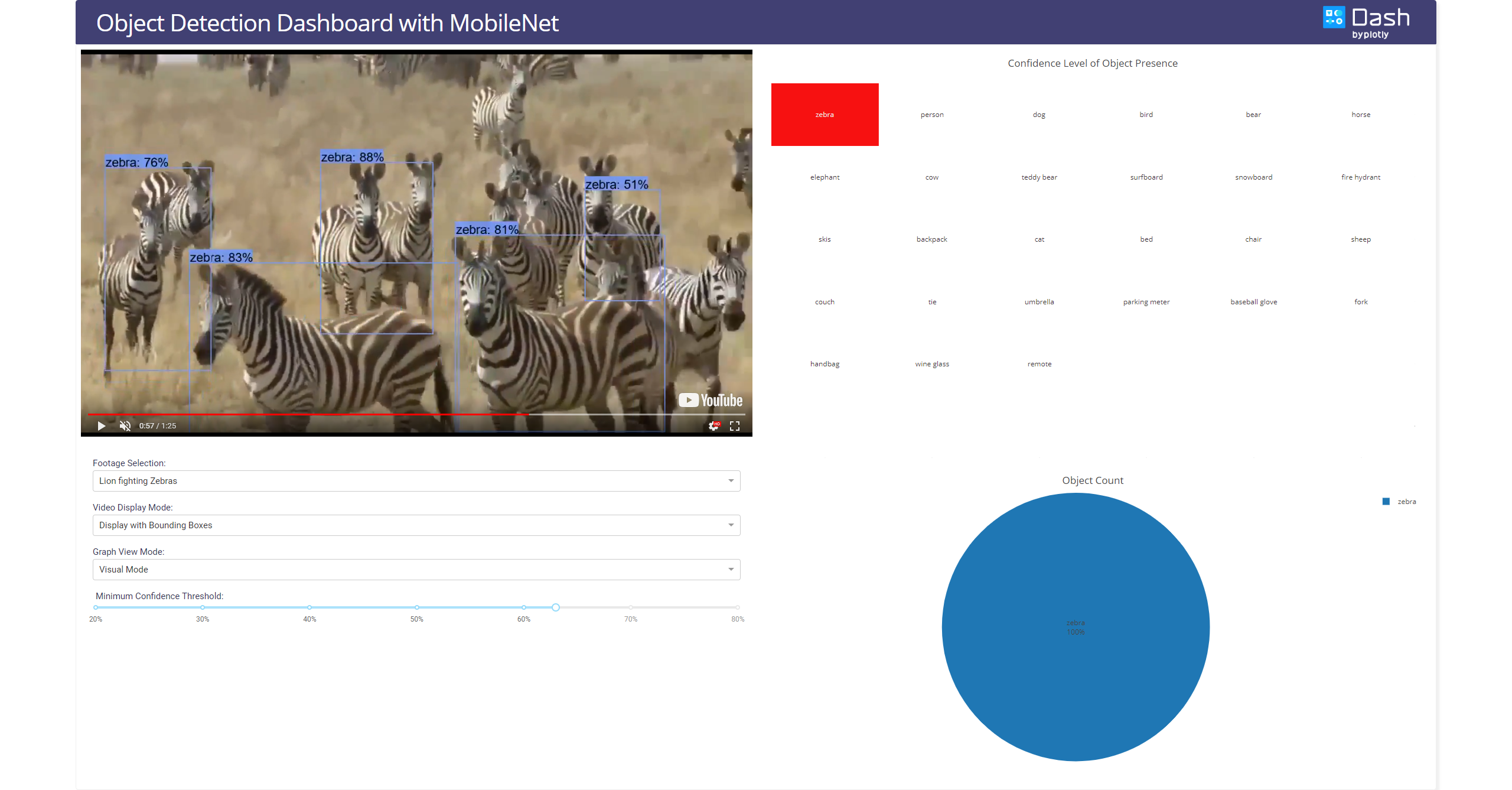Expand the Graph View Mode dropdown
Image resolution: width=1512 pixels, height=790 pixels.
tap(416, 570)
